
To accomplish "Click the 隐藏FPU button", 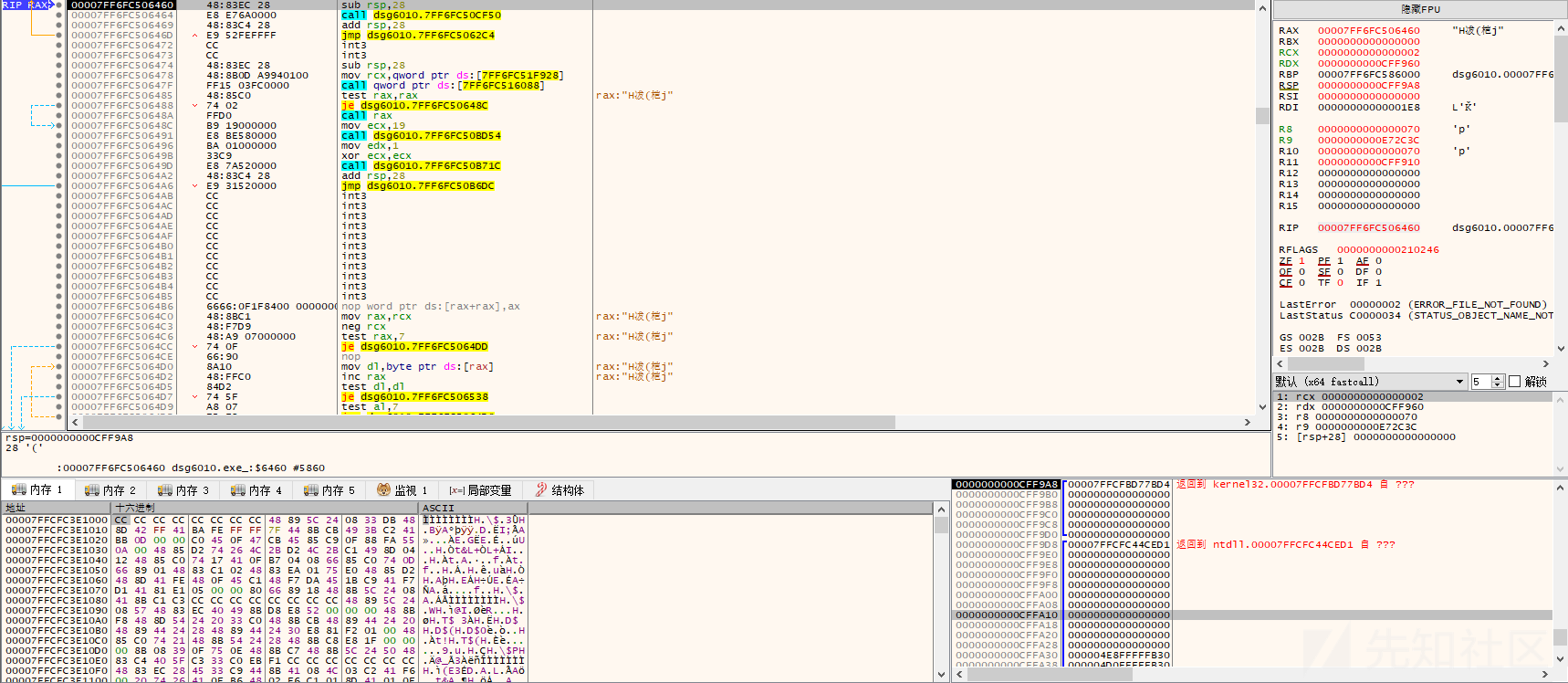I will pos(1420,9).
